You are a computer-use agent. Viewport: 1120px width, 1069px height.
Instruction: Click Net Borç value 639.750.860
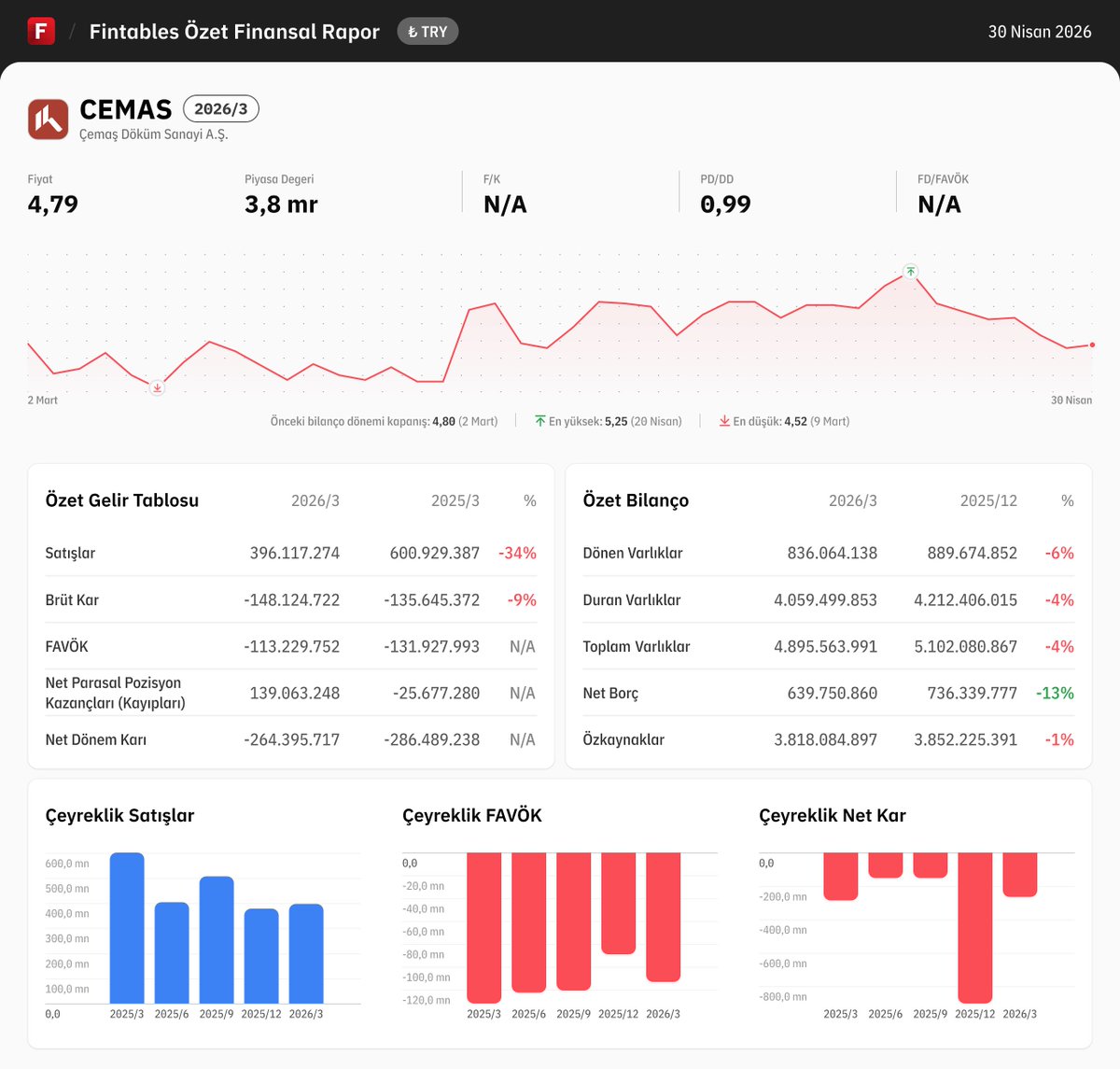[x=833, y=693]
